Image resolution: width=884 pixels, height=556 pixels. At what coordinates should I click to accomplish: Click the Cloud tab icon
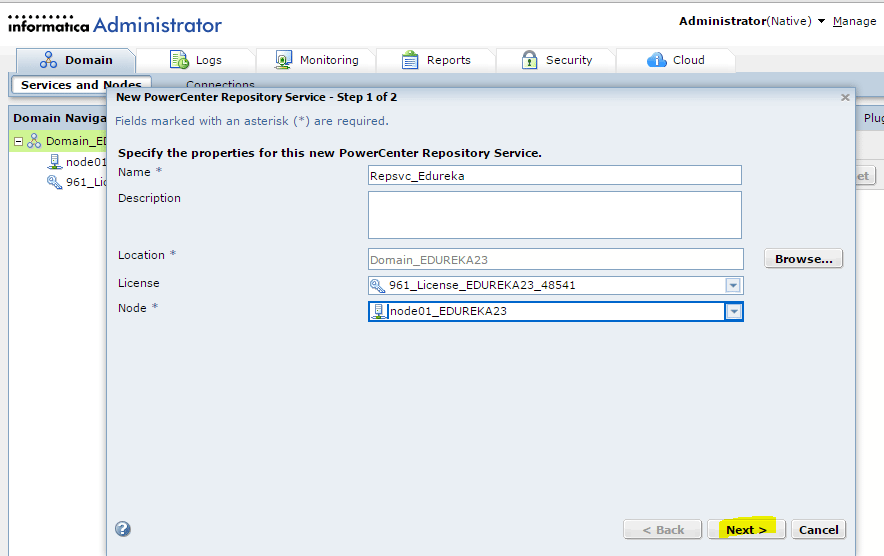click(x=657, y=60)
